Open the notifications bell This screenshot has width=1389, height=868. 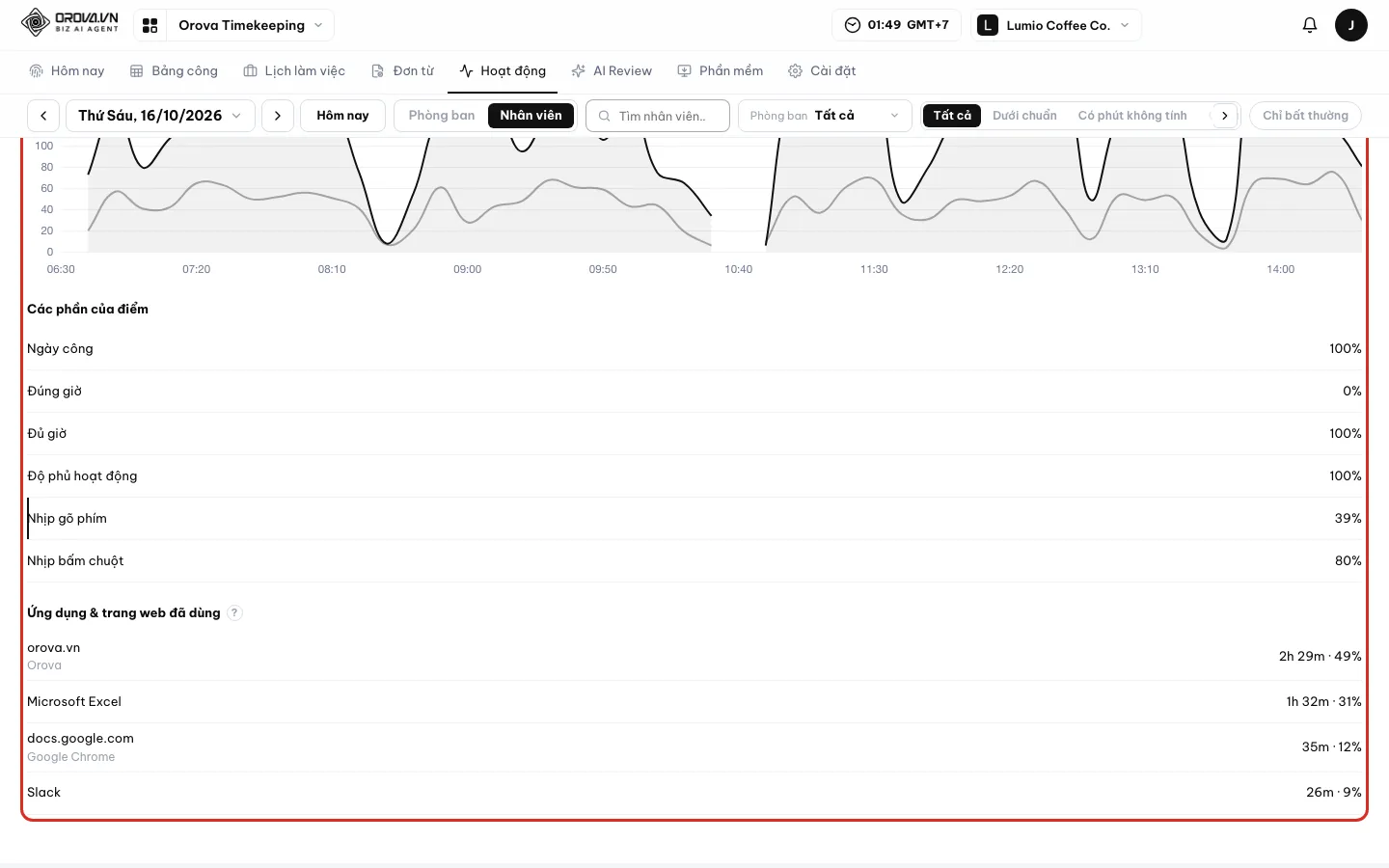pyautogui.click(x=1309, y=25)
